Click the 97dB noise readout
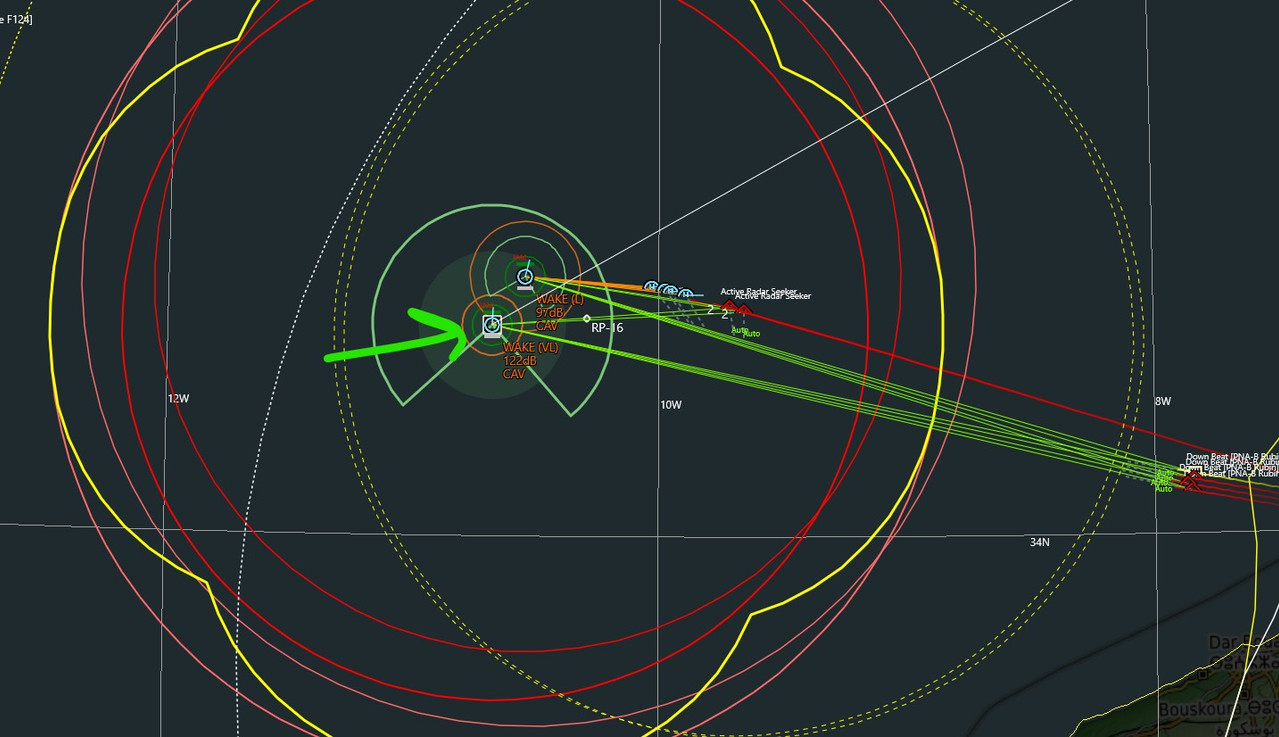The width and height of the screenshot is (1279, 737). coord(548,313)
